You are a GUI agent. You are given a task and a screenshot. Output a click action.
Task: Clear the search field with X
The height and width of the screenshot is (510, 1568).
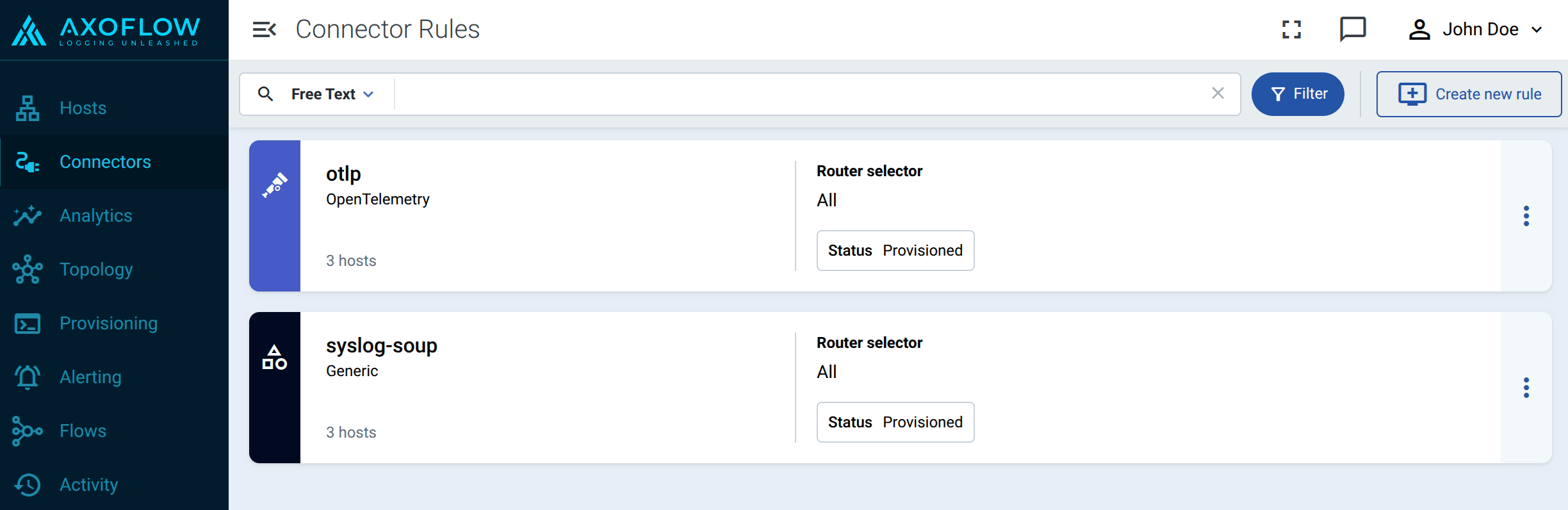pos(1218,94)
